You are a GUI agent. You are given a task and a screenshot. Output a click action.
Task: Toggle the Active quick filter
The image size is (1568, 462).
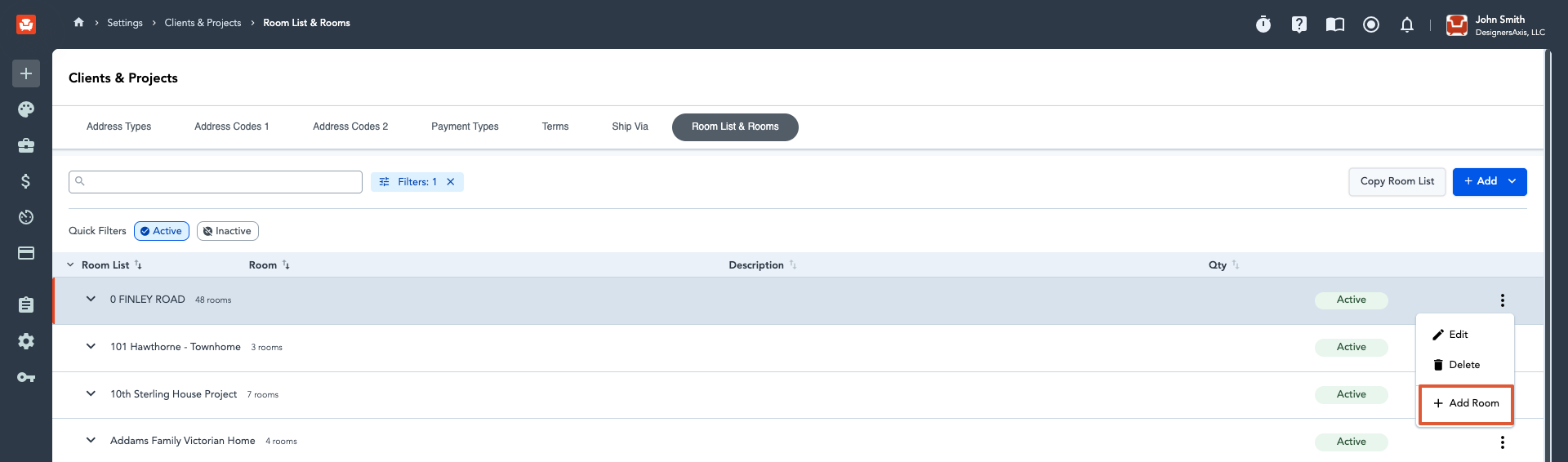pyautogui.click(x=162, y=231)
